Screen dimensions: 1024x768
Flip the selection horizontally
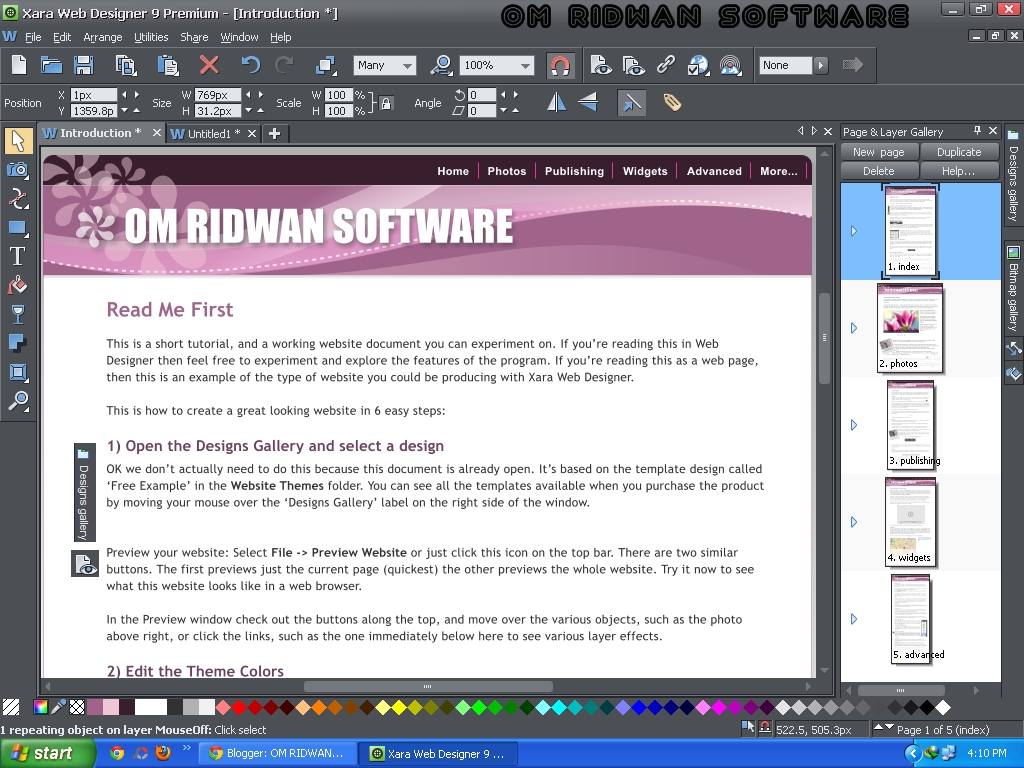click(x=556, y=103)
